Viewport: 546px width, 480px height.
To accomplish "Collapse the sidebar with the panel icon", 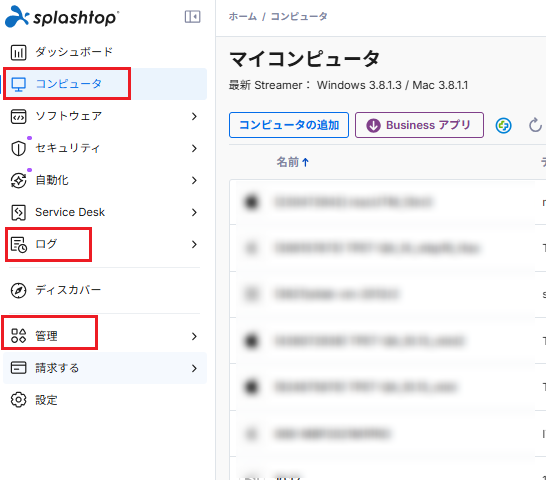I will point(192,16).
